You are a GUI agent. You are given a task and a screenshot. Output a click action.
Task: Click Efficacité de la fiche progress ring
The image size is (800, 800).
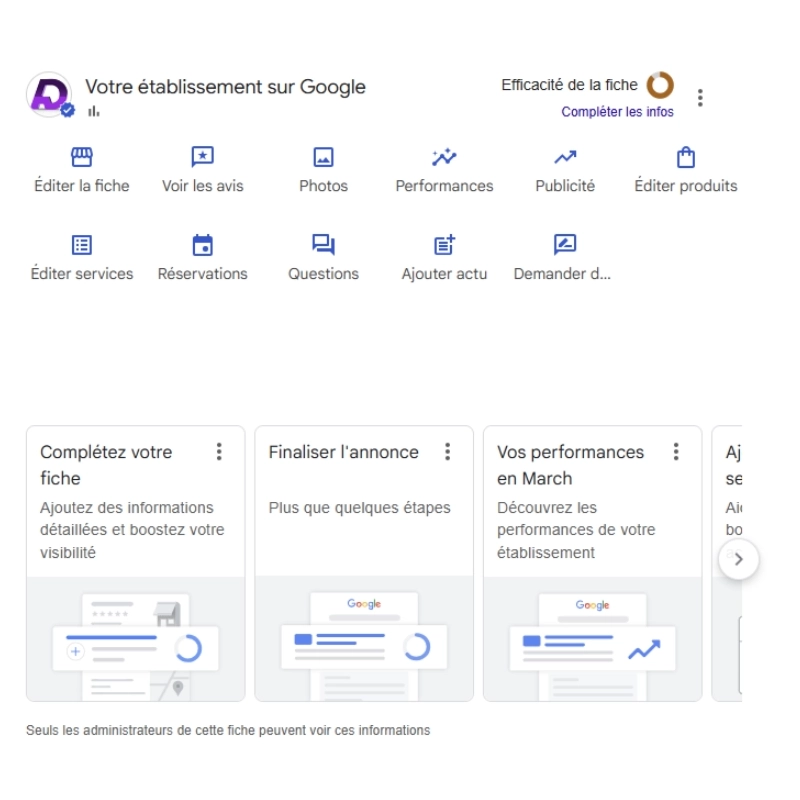660,85
